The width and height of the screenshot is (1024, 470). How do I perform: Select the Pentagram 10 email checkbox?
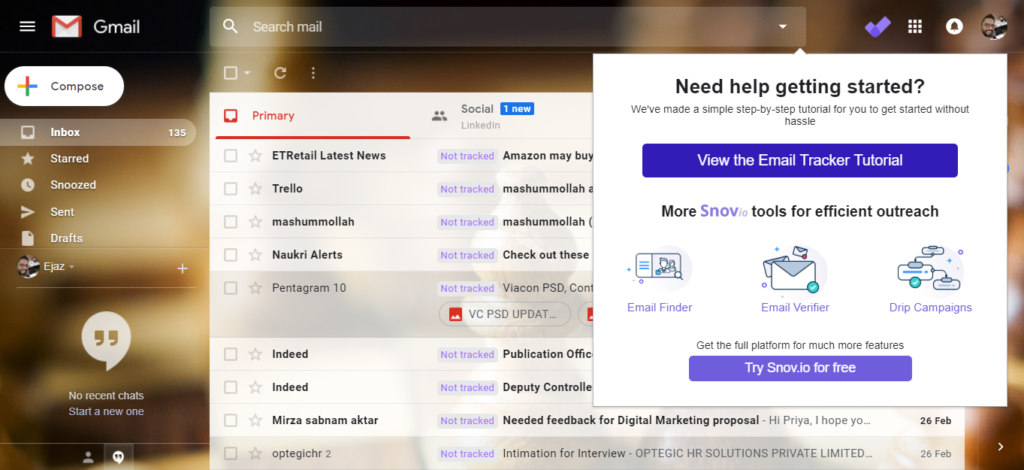click(231, 288)
